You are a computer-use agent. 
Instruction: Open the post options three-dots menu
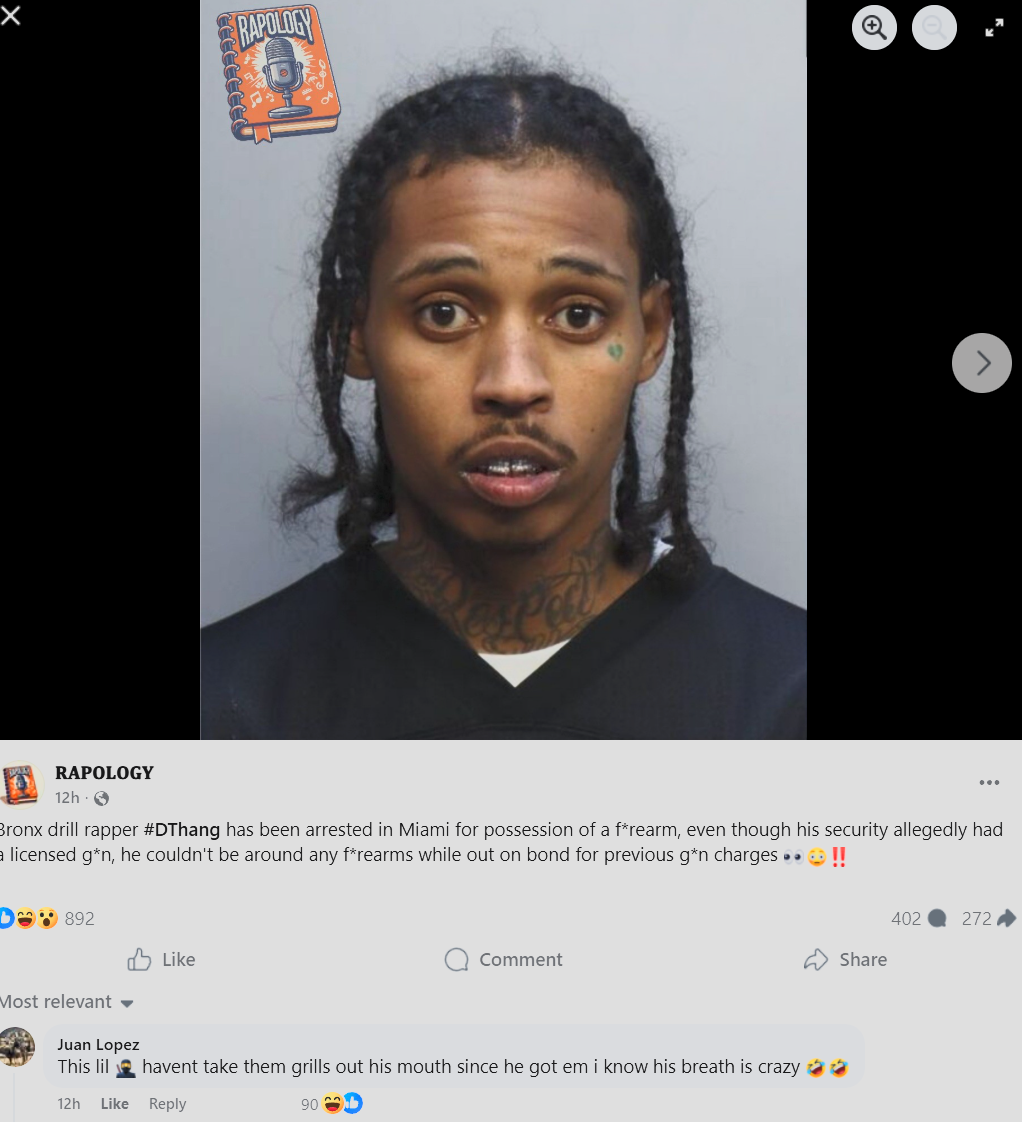coord(989,782)
